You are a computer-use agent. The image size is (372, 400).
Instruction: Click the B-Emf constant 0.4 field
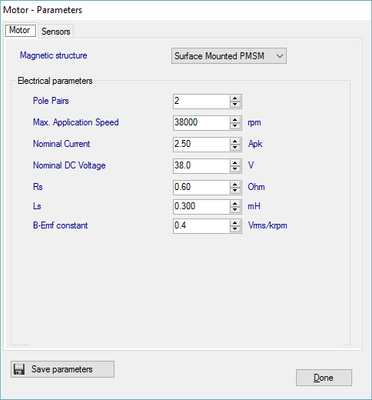[201, 226]
